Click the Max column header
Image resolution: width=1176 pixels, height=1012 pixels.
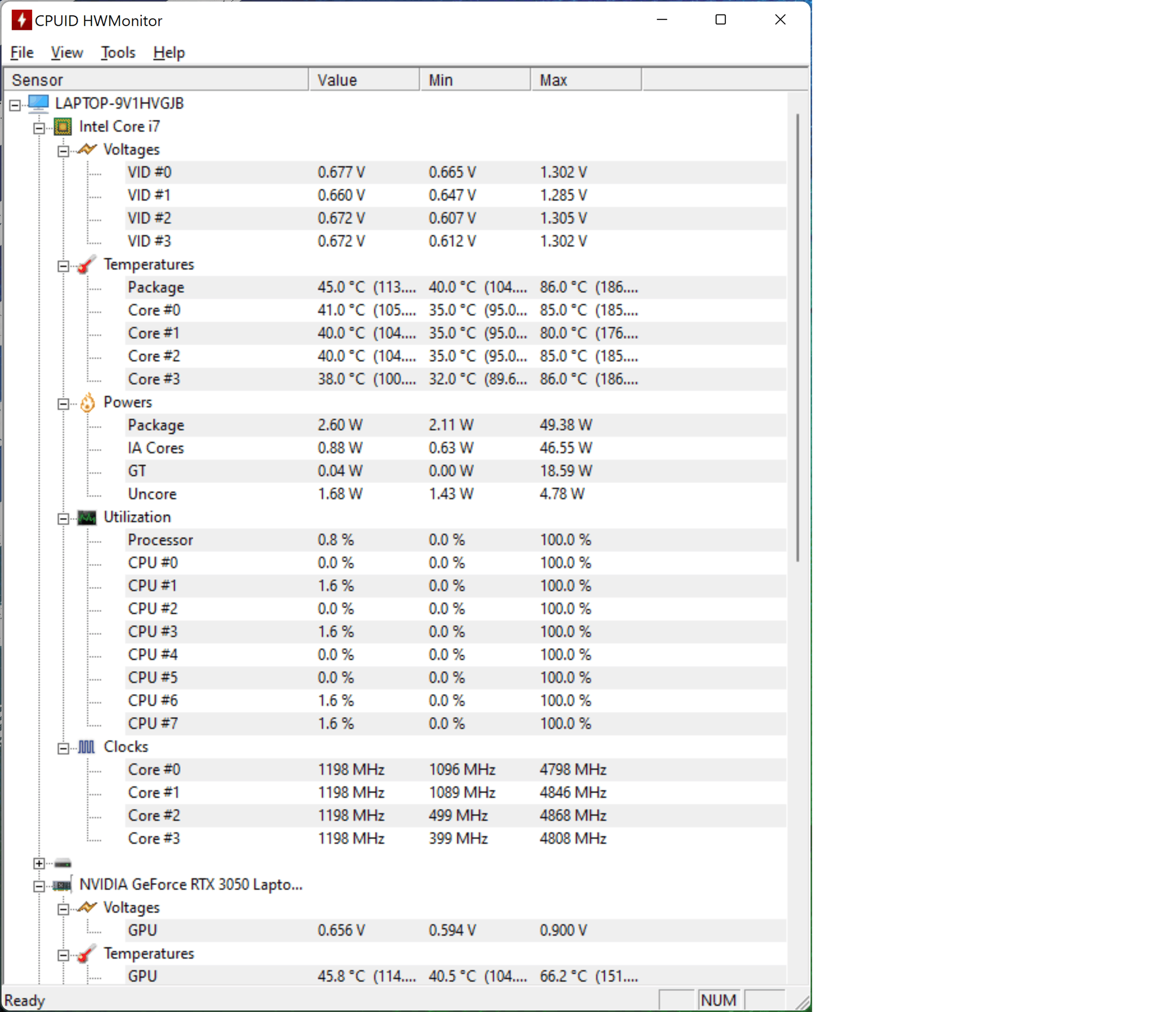(x=586, y=80)
